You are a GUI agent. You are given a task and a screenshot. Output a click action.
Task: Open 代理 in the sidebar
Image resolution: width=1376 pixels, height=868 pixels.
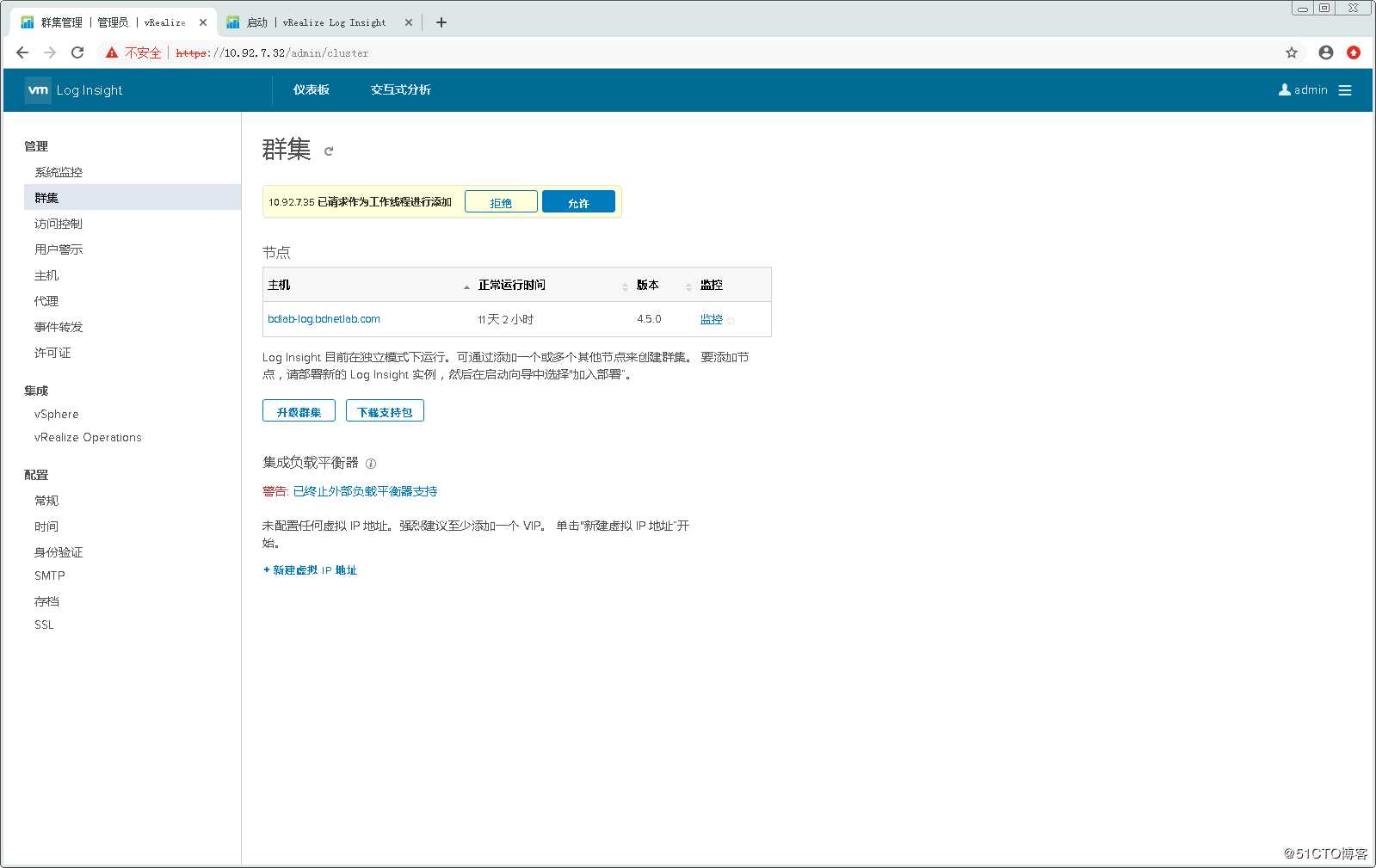pos(46,301)
